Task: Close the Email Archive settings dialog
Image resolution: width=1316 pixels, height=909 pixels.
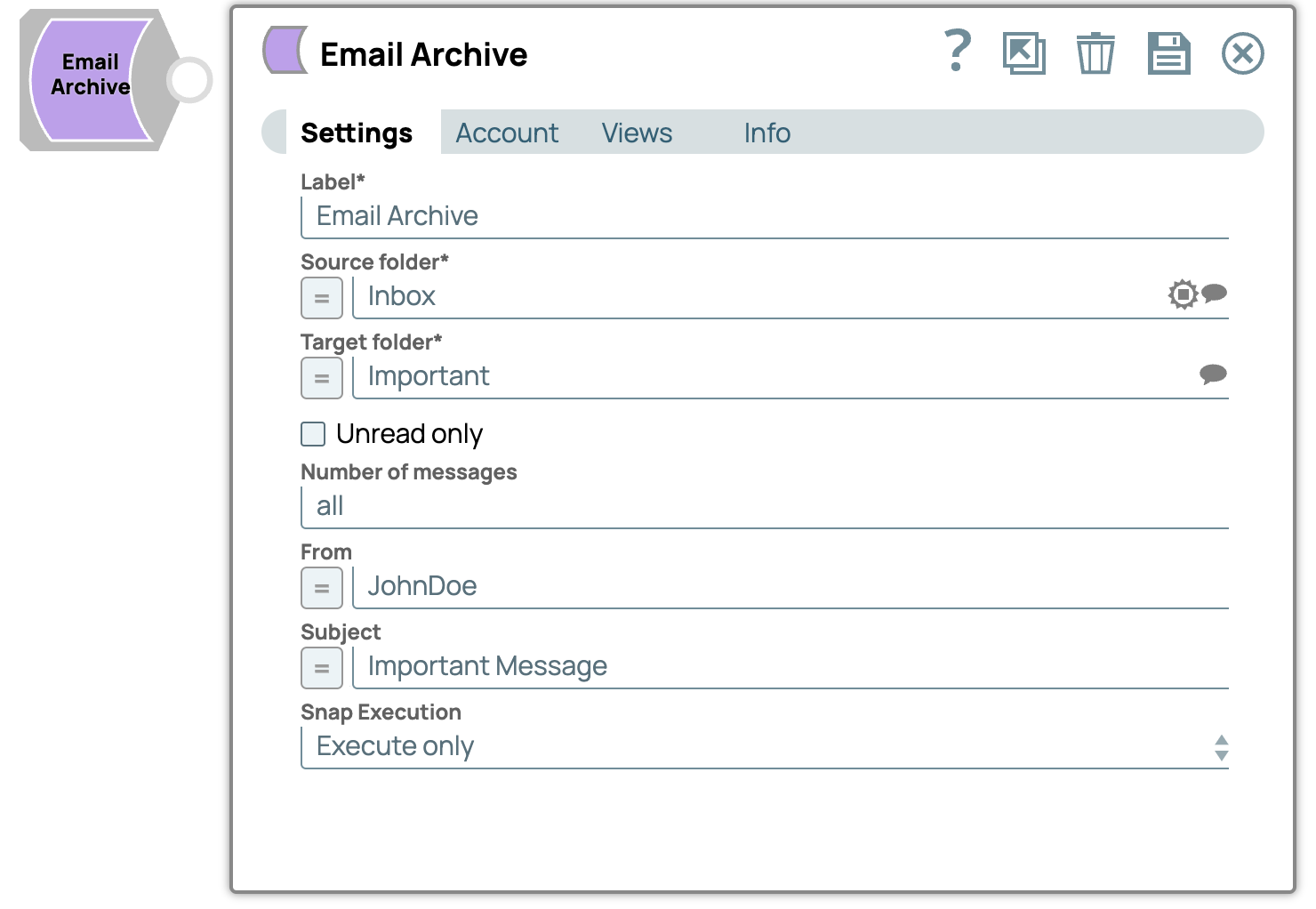Action: click(x=1242, y=53)
